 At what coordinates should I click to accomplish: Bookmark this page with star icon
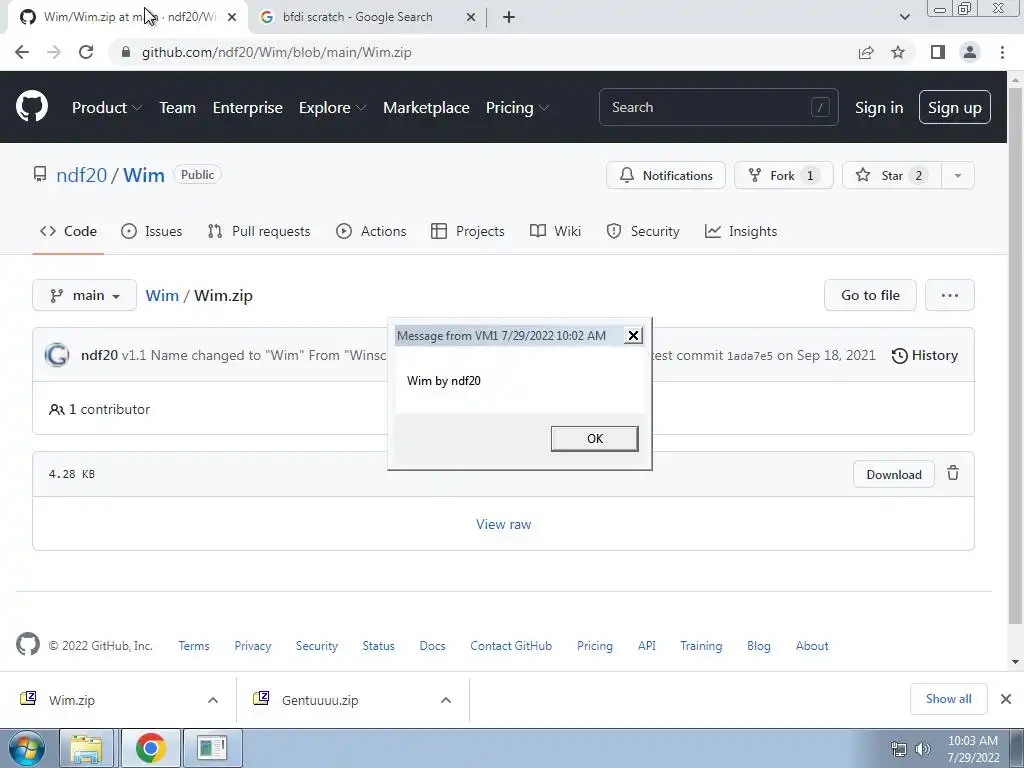[x=898, y=52]
